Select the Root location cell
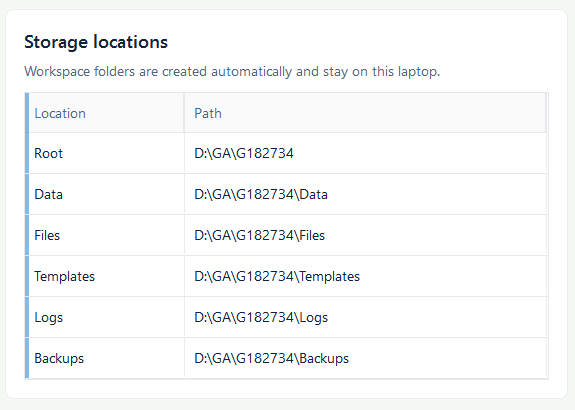 click(106, 153)
